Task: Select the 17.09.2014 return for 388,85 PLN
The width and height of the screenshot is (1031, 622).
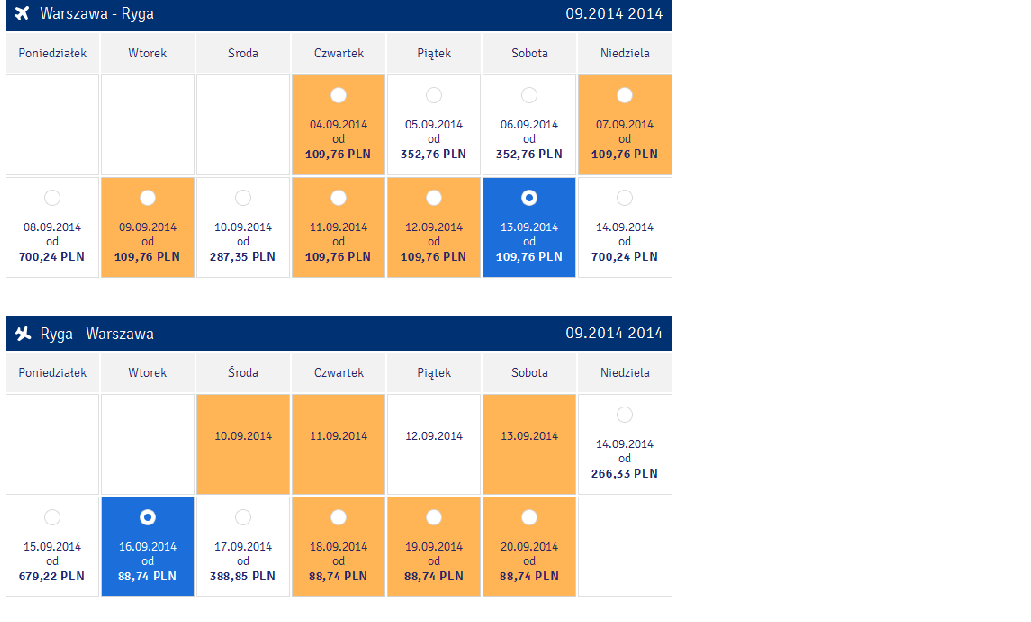Action: pos(243,517)
